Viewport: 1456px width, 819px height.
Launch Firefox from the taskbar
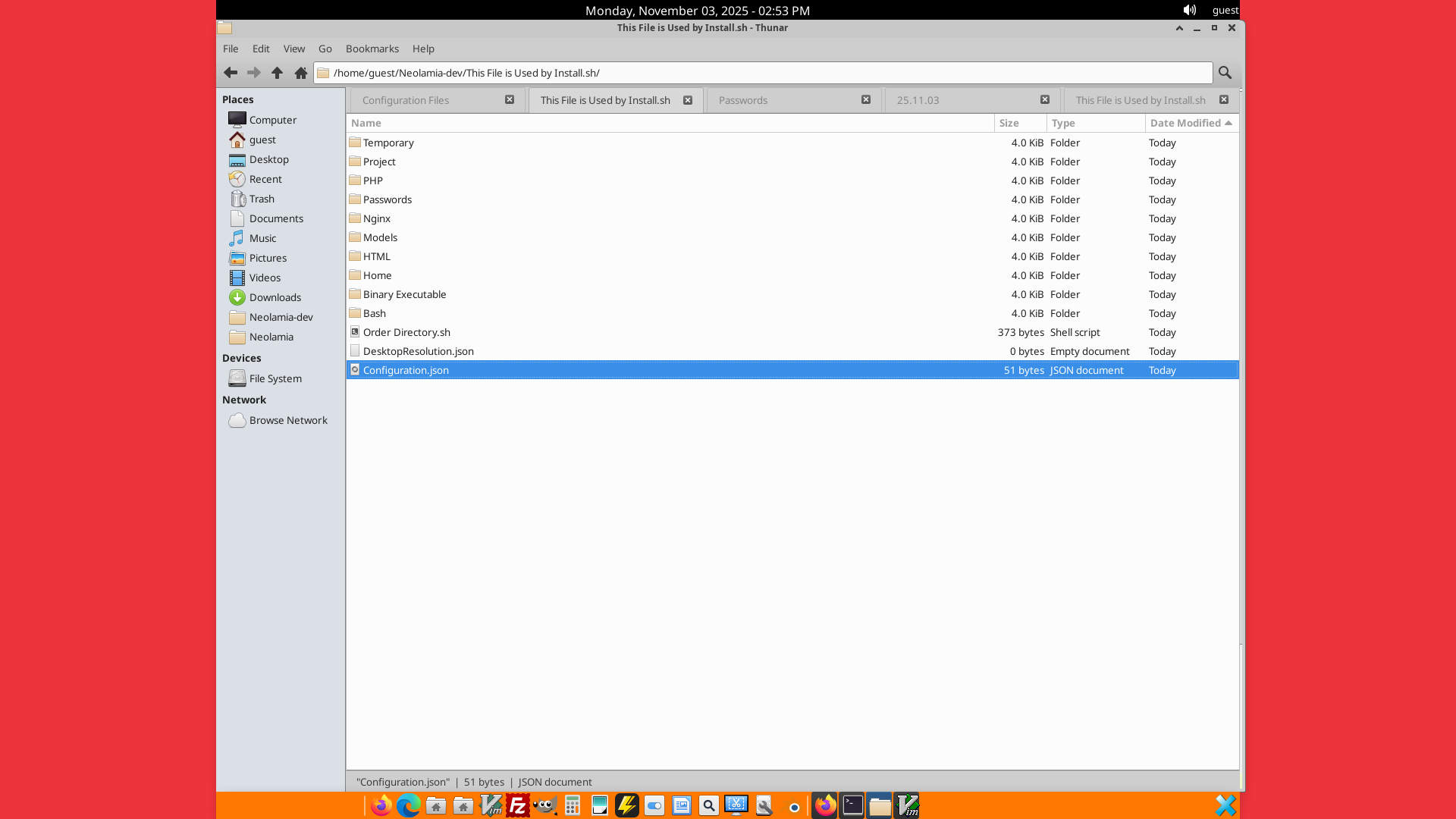click(x=381, y=805)
